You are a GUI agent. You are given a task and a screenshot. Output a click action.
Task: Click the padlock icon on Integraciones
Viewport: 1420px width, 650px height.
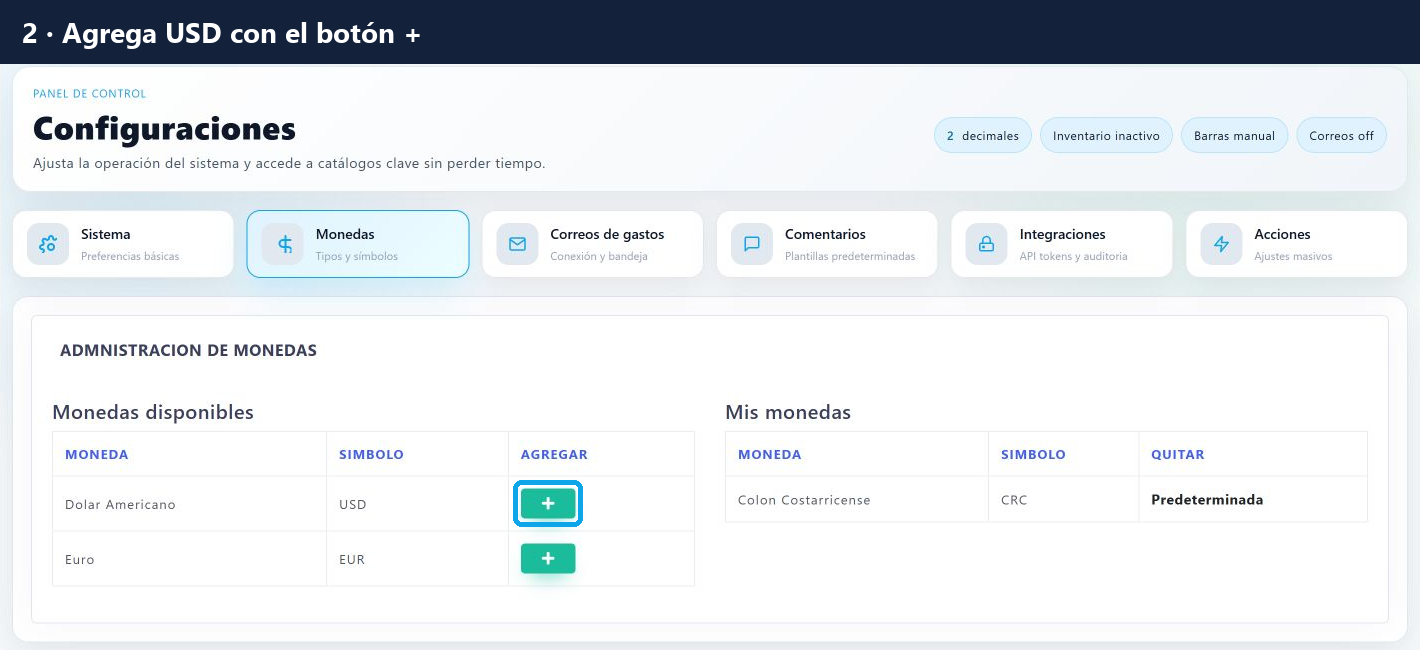(x=986, y=244)
